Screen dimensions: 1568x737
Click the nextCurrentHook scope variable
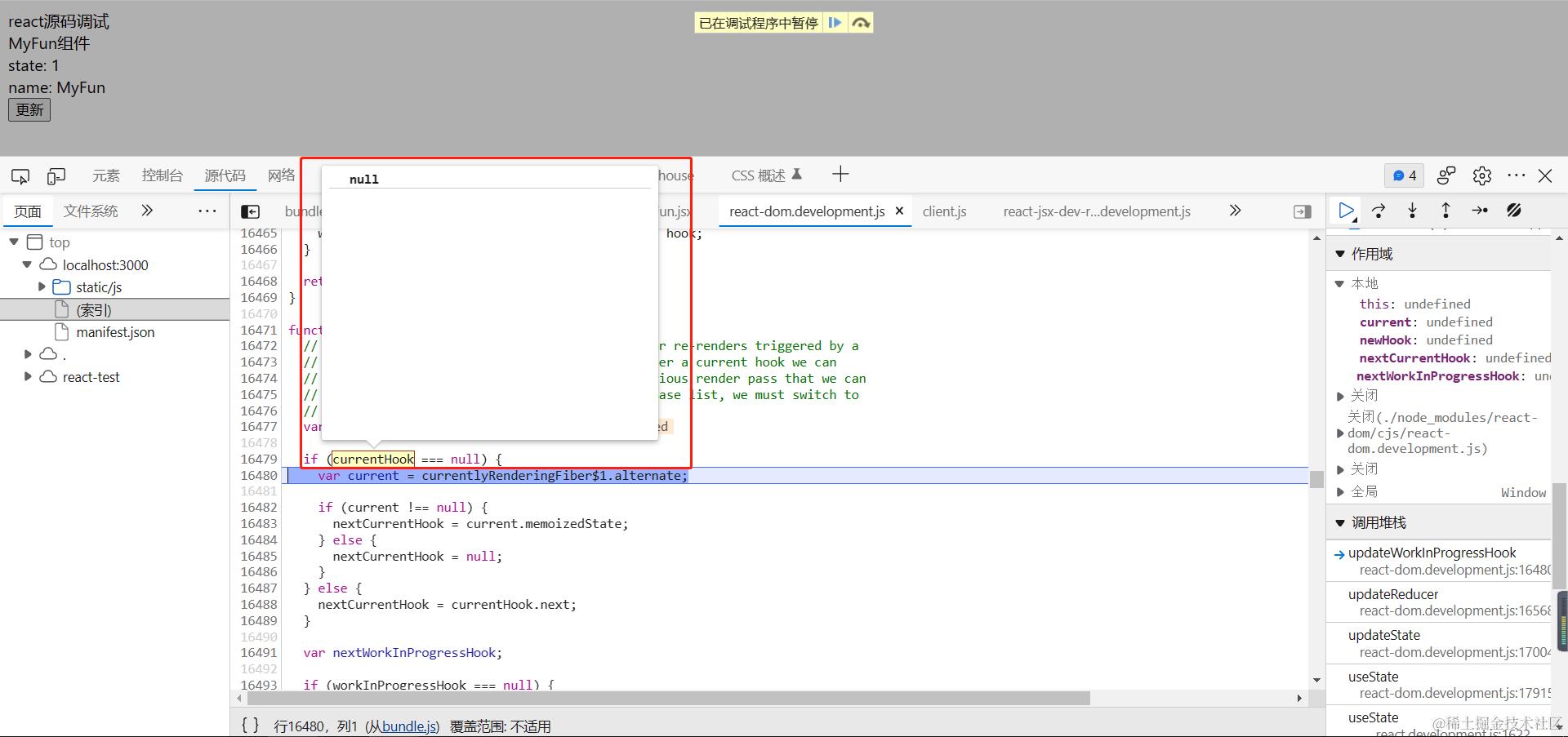1414,357
